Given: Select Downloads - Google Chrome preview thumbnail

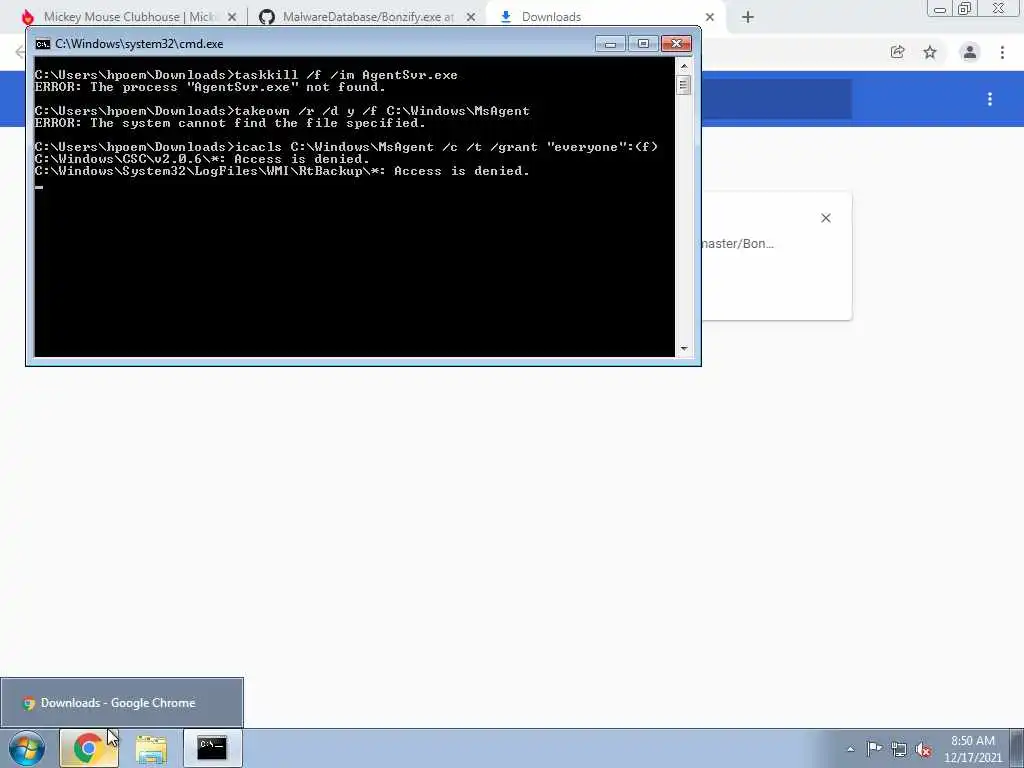Looking at the screenshot, I should (121, 703).
